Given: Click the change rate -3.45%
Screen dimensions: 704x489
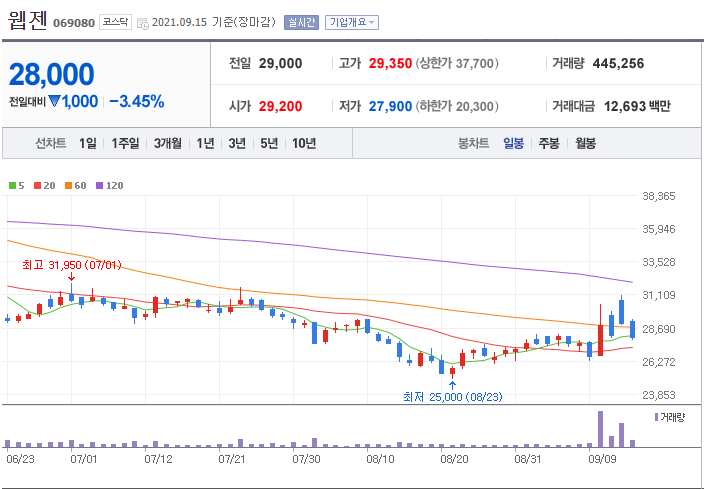Looking at the screenshot, I should point(136,102).
